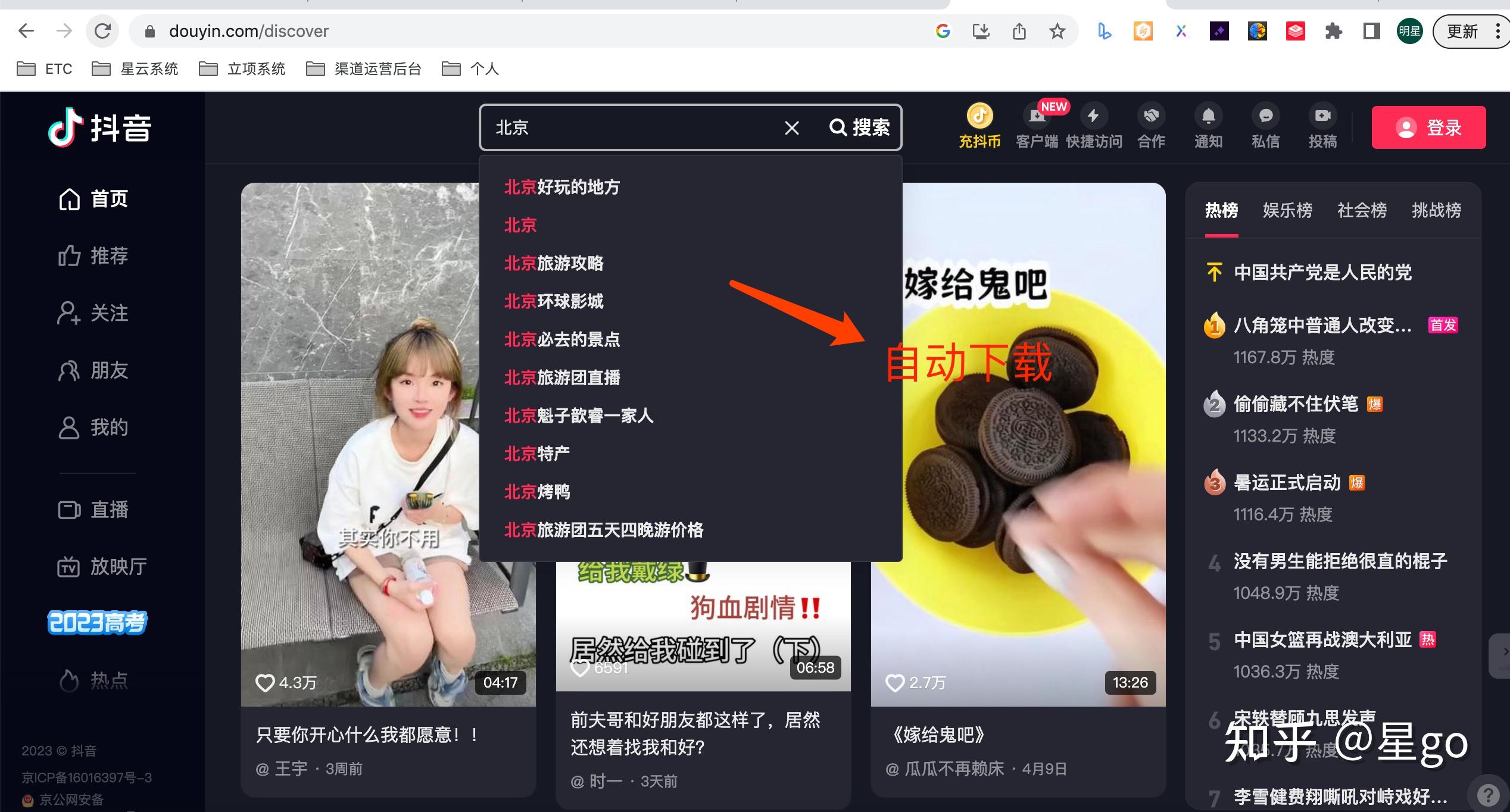Switch to the 娱乐榜 entertainment ranking tab

pyautogui.click(x=1288, y=210)
